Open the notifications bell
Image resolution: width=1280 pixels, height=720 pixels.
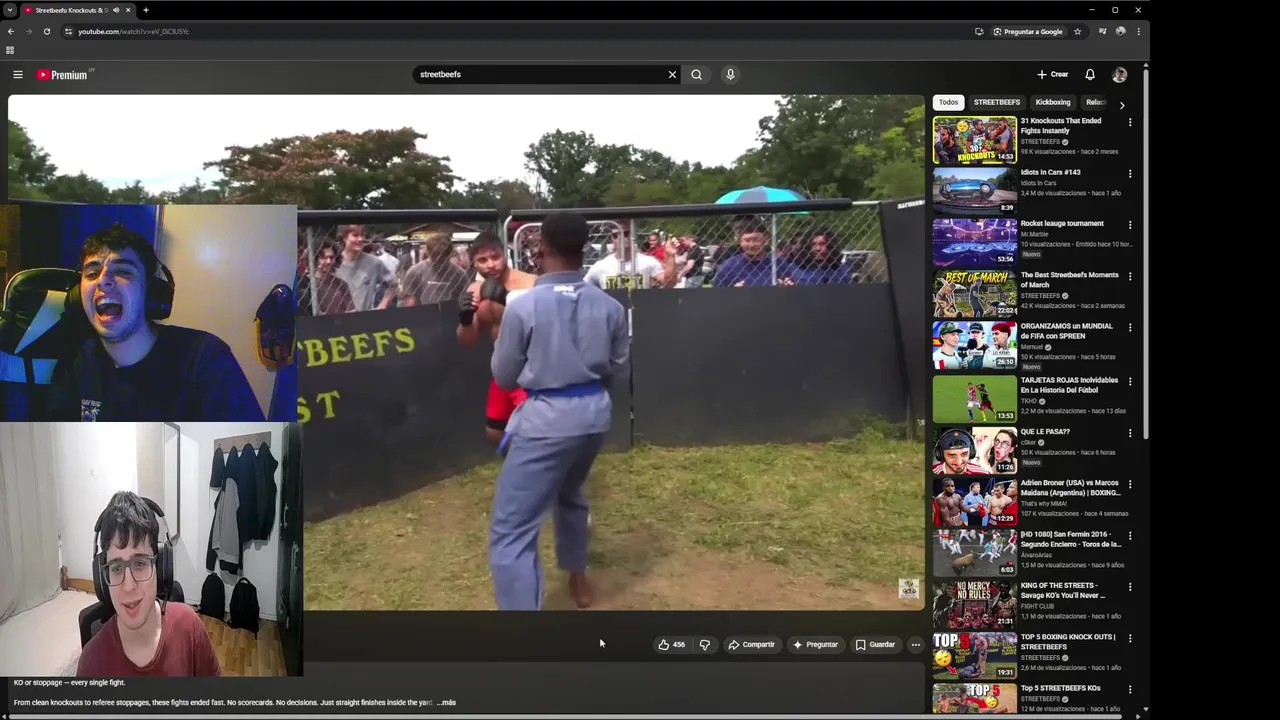[1090, 74]
